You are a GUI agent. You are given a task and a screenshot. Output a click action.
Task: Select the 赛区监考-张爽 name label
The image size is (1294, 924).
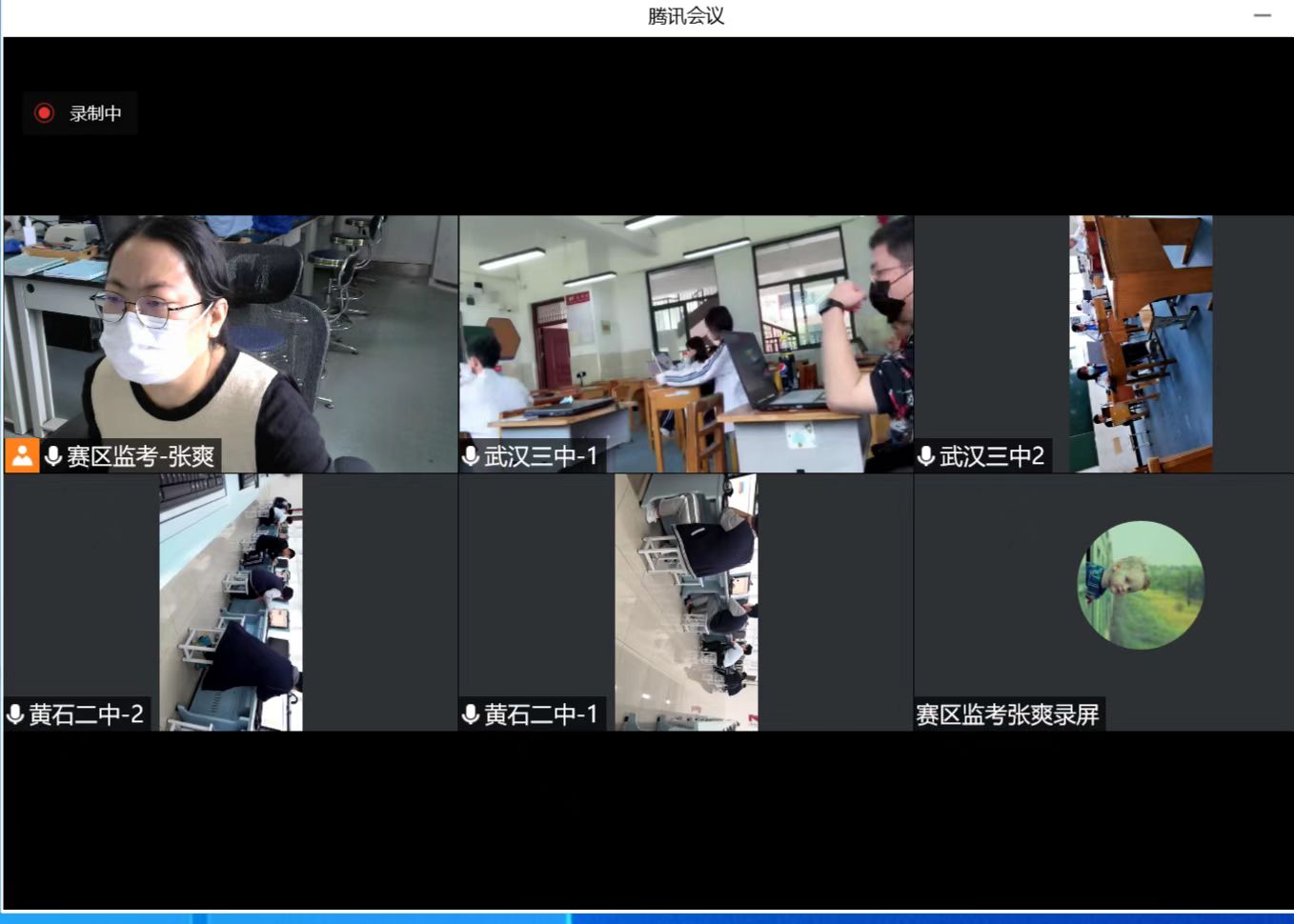tap(140, 456)
